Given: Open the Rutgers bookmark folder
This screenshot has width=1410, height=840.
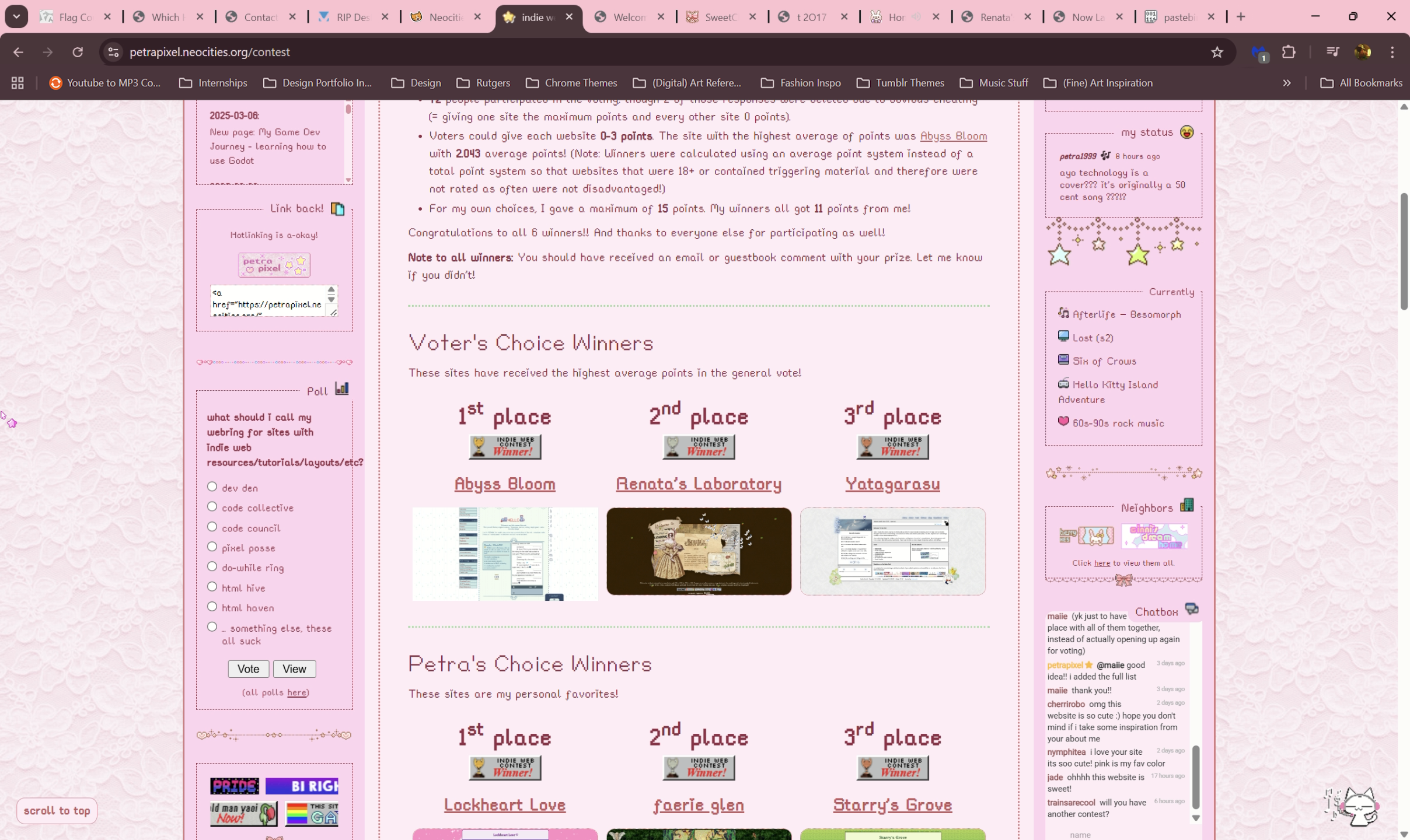Looking at the screenshot, I should (x=483, y=83).
